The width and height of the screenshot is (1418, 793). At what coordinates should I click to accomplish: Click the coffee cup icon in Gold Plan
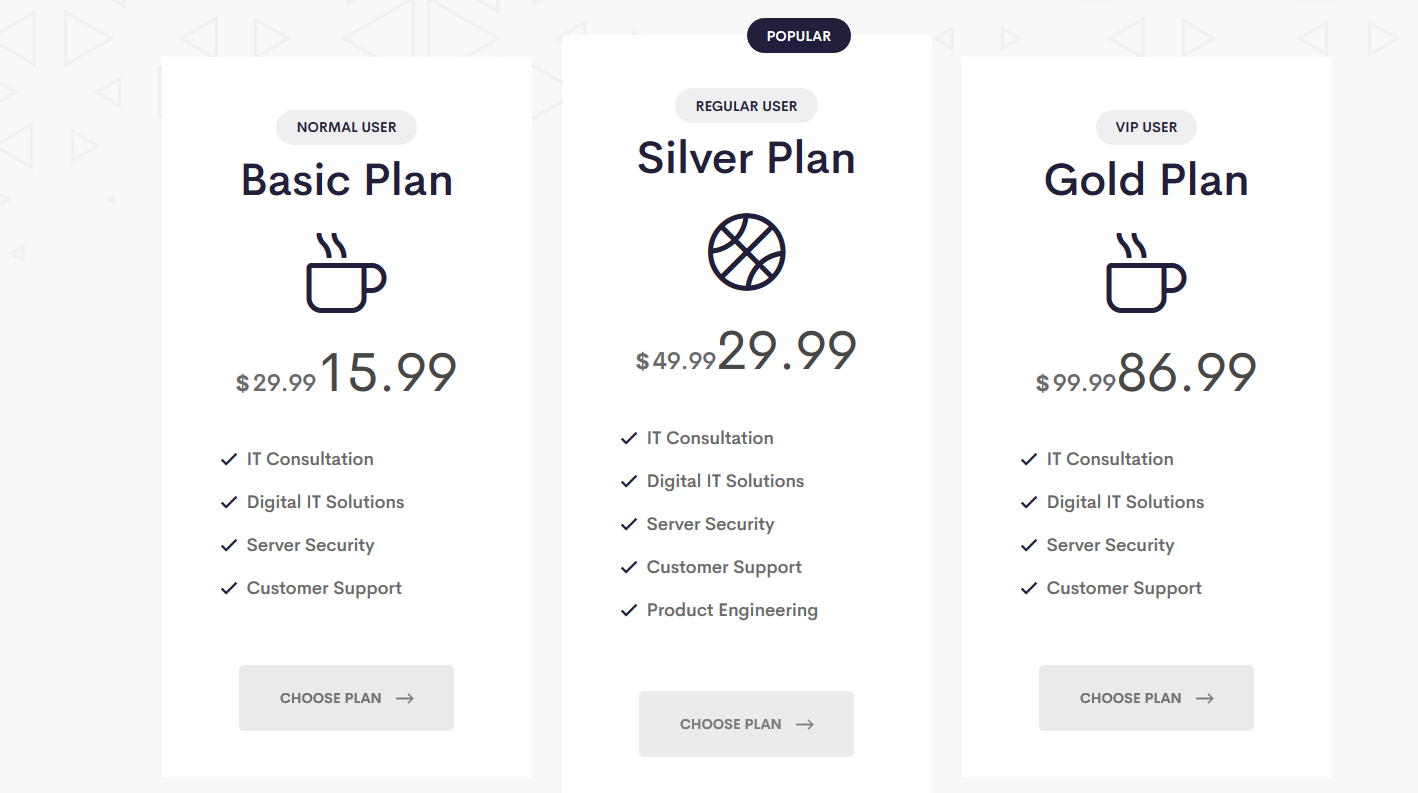1146,273
